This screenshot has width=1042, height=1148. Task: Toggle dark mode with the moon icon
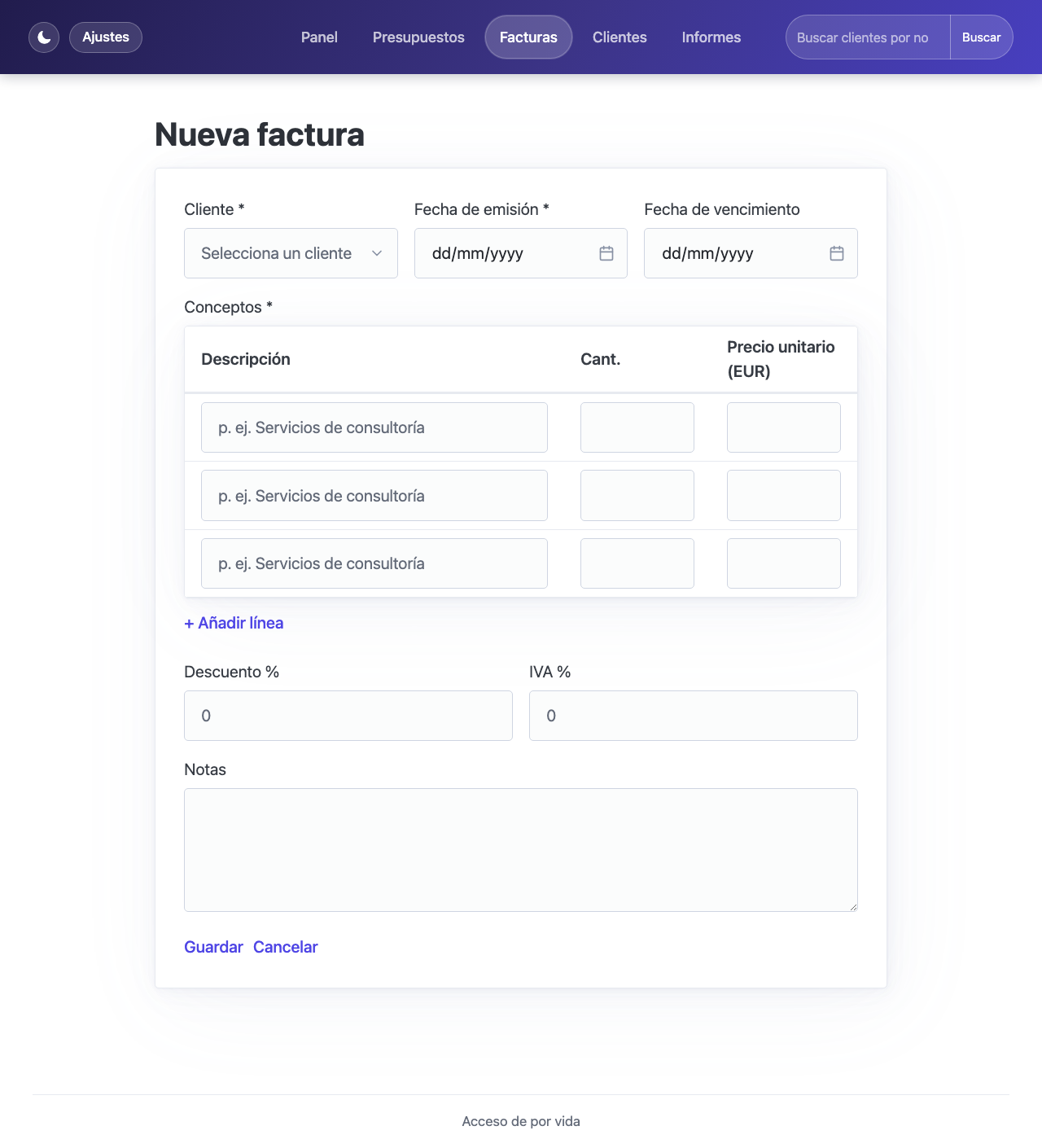point(44,37)
